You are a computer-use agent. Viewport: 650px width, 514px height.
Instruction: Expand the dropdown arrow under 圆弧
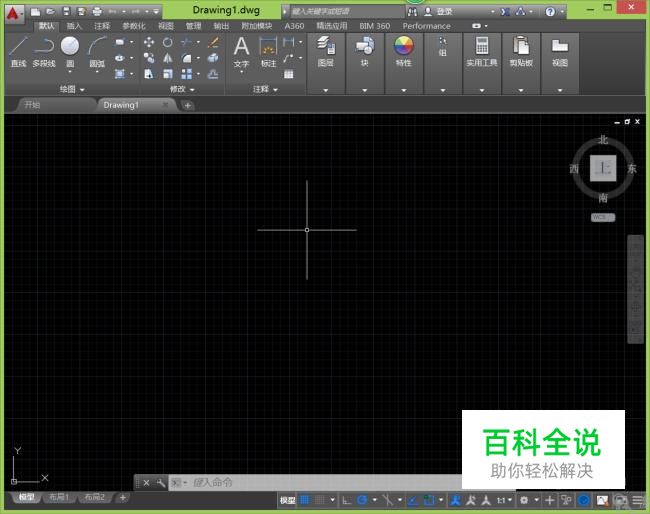coord(97,72)
